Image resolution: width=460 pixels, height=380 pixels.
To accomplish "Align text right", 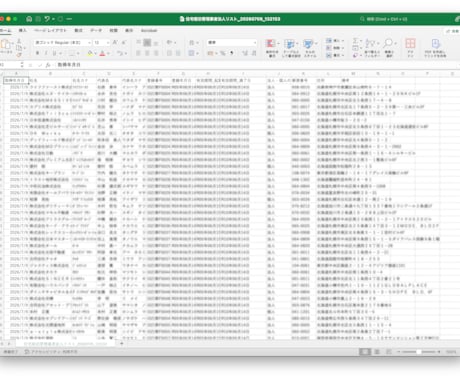I will click(x=156, y=53).
